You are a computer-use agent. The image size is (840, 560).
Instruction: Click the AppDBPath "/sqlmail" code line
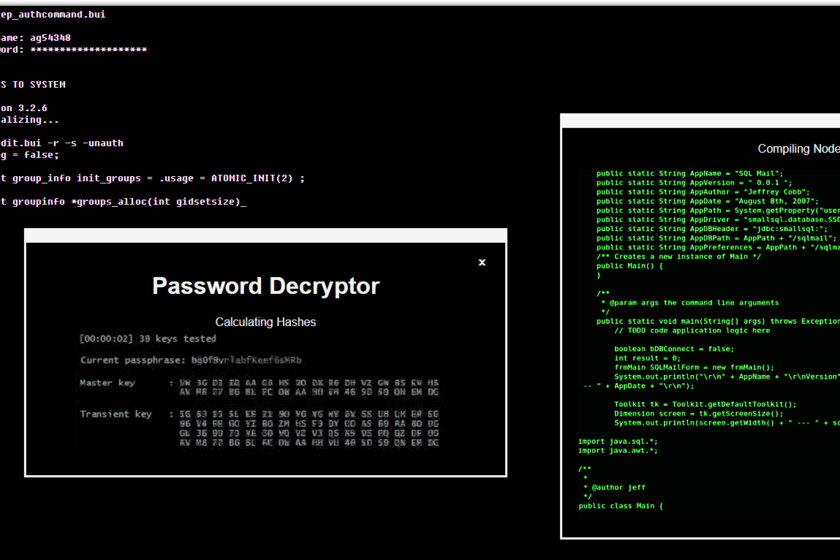(716, 238)
